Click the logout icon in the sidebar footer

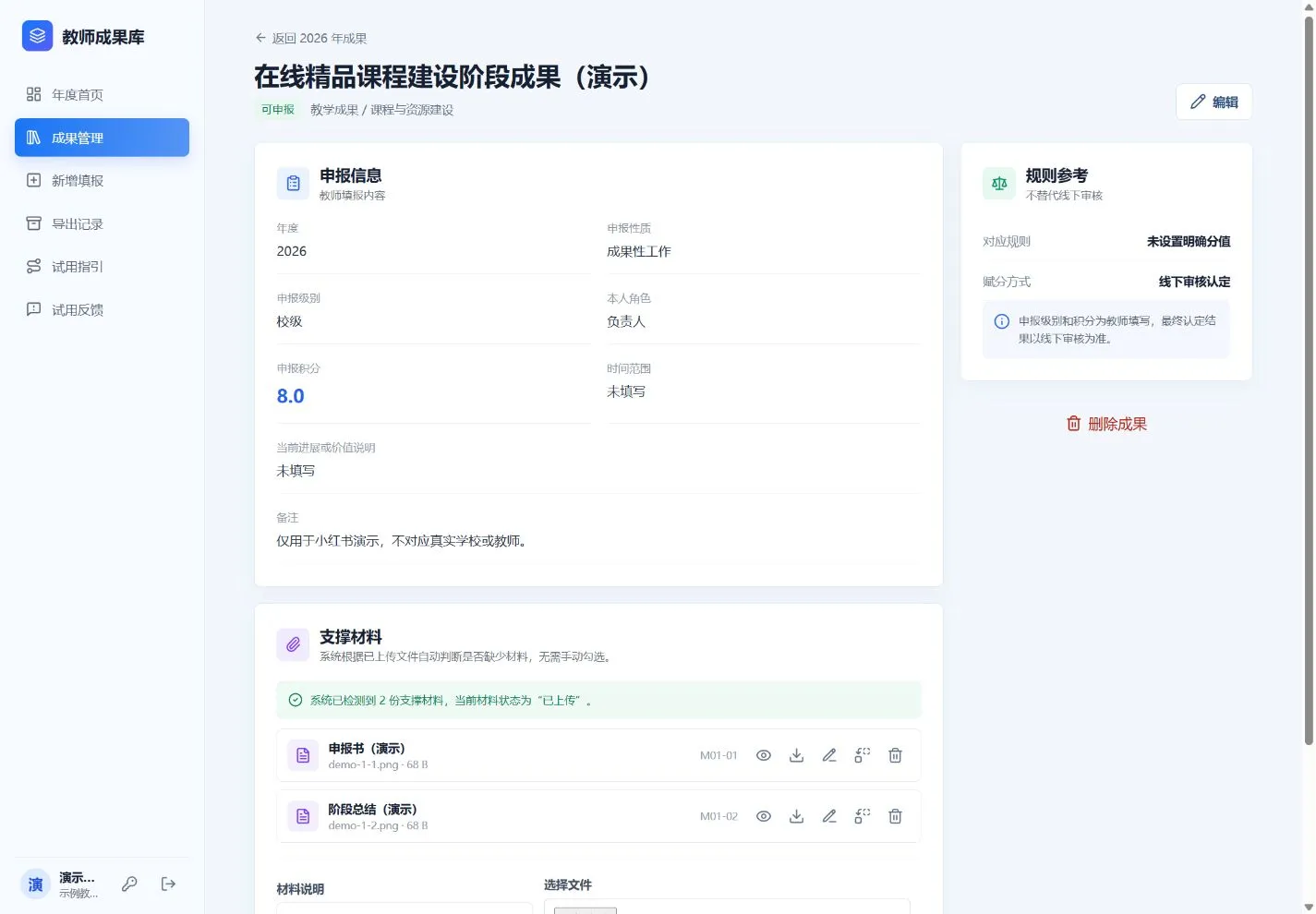tap(168, 884)
